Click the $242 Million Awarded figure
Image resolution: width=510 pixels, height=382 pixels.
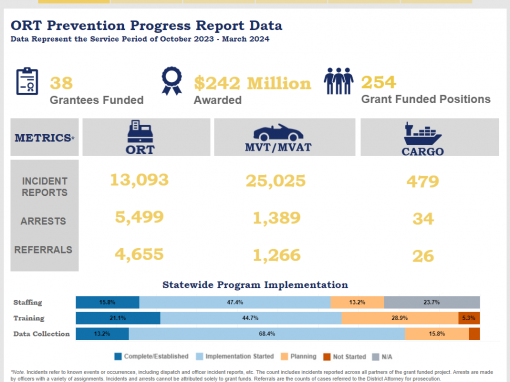(252, 83)
